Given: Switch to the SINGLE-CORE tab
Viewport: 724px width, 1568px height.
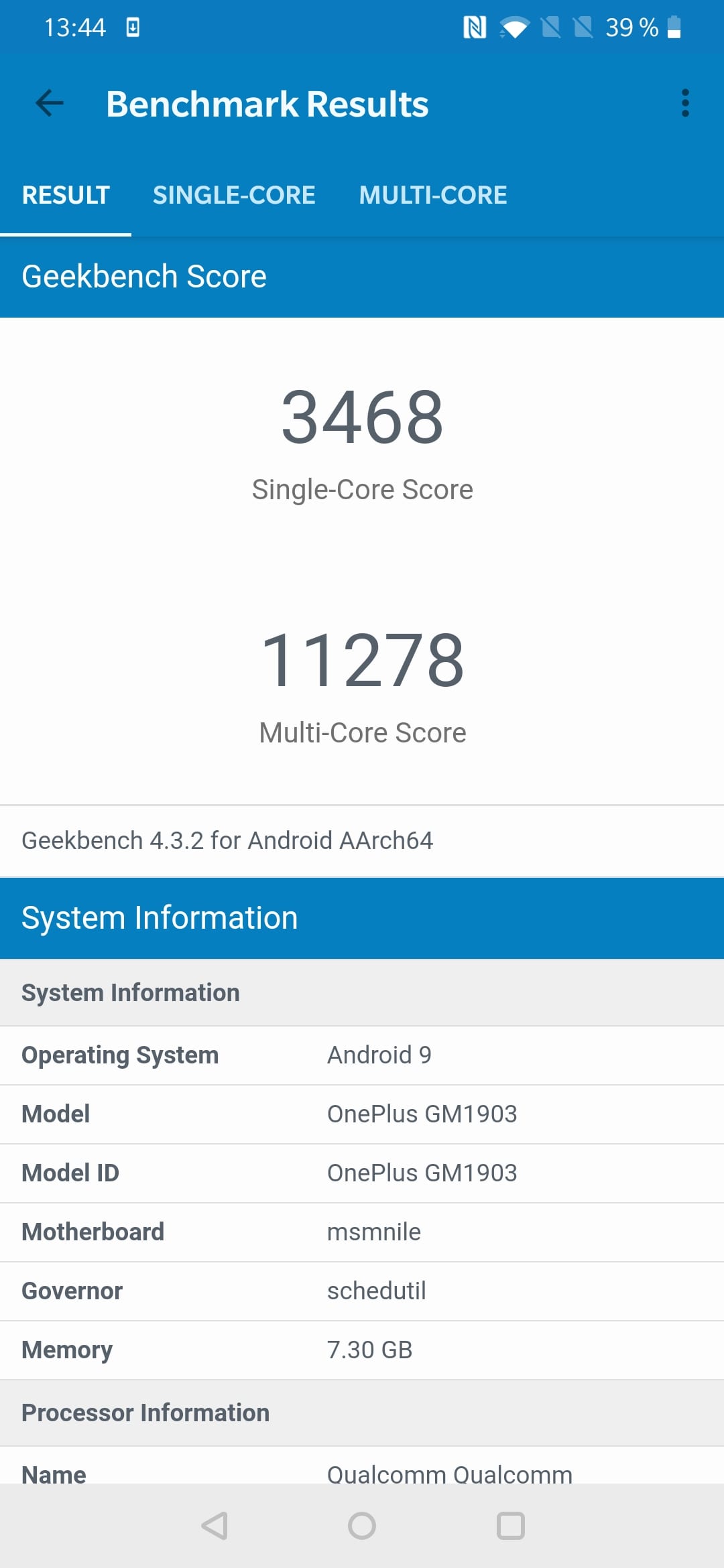Looking at the screenshot, I should click(x=234, y=195).
